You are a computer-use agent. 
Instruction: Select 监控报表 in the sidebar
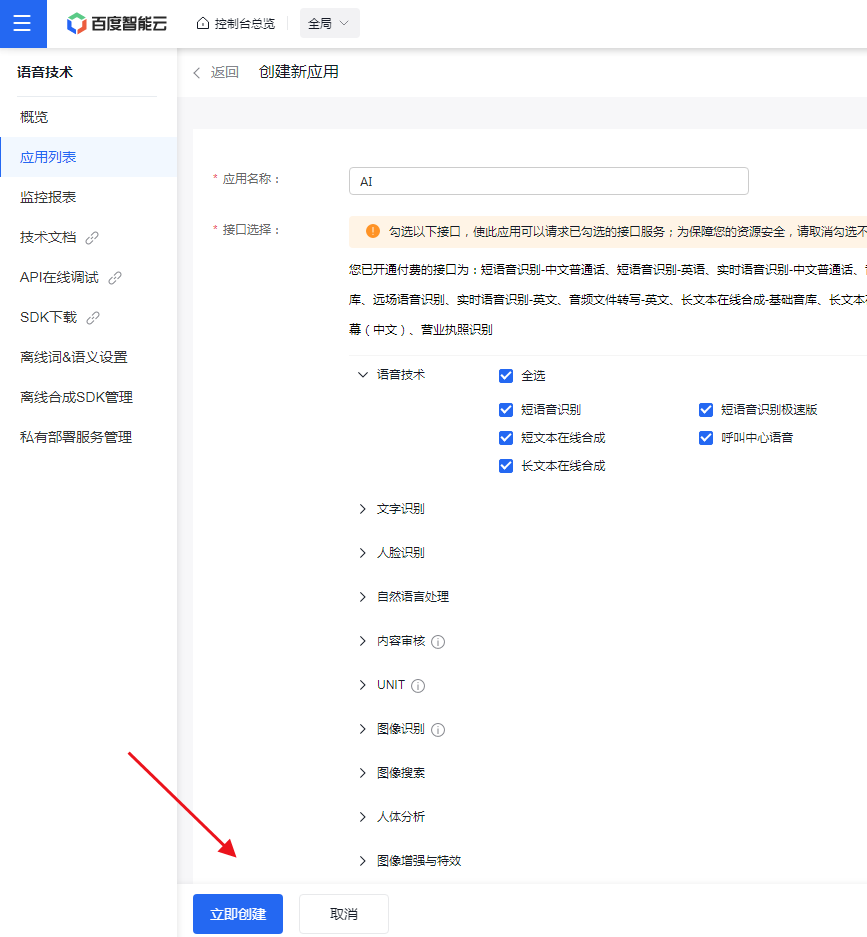48,197
